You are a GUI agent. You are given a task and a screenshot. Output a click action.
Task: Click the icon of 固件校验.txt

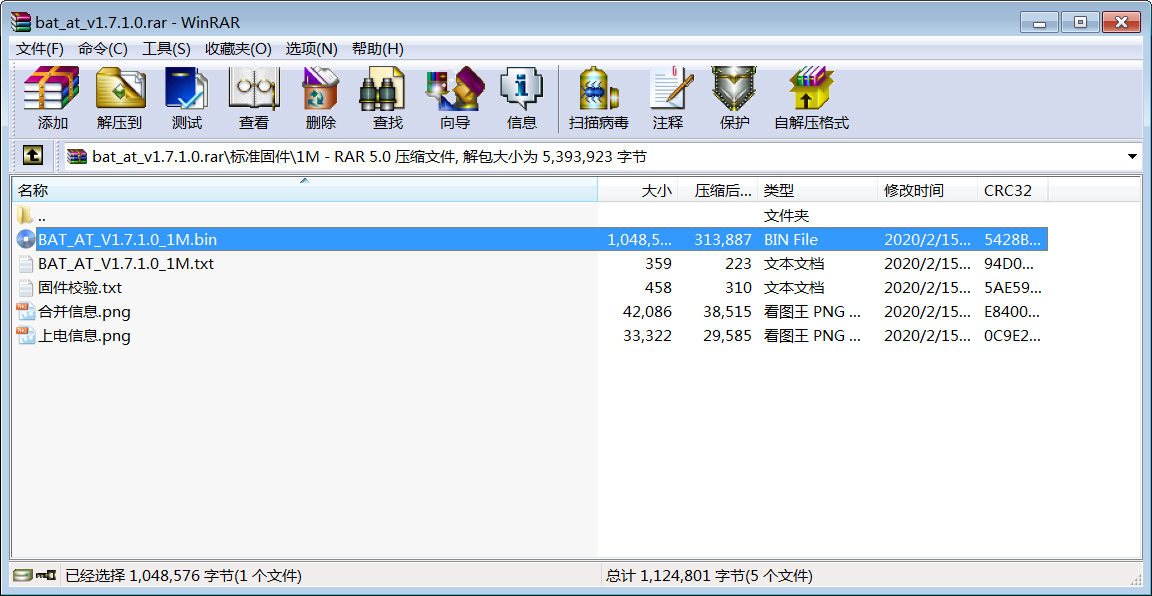click(26, 287)
